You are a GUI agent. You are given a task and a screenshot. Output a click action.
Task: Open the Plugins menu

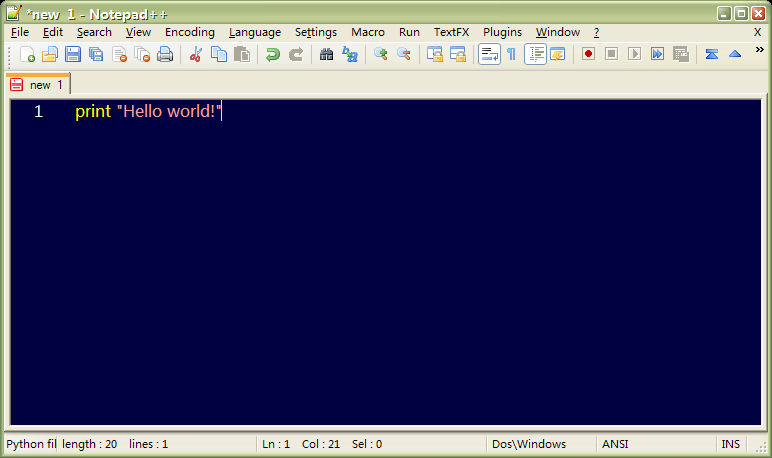502,33
